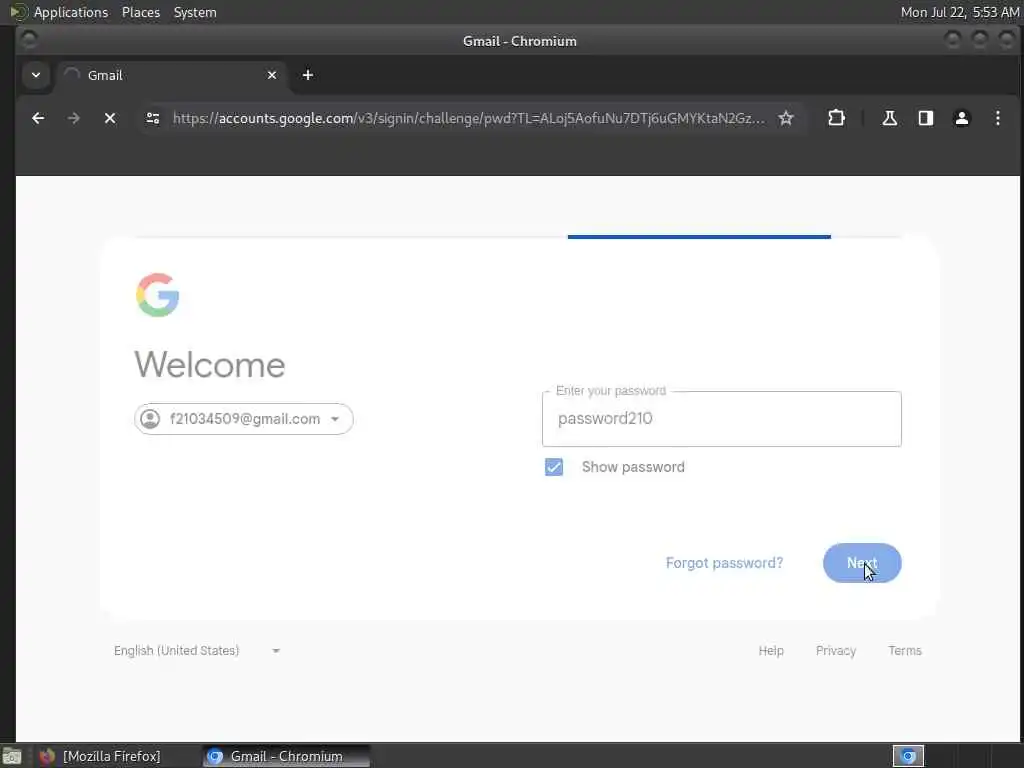Image resolution: width=1024 pixels, height=768 pixels.
Task: Select the Gmail tab
Action: click(170, 75)
